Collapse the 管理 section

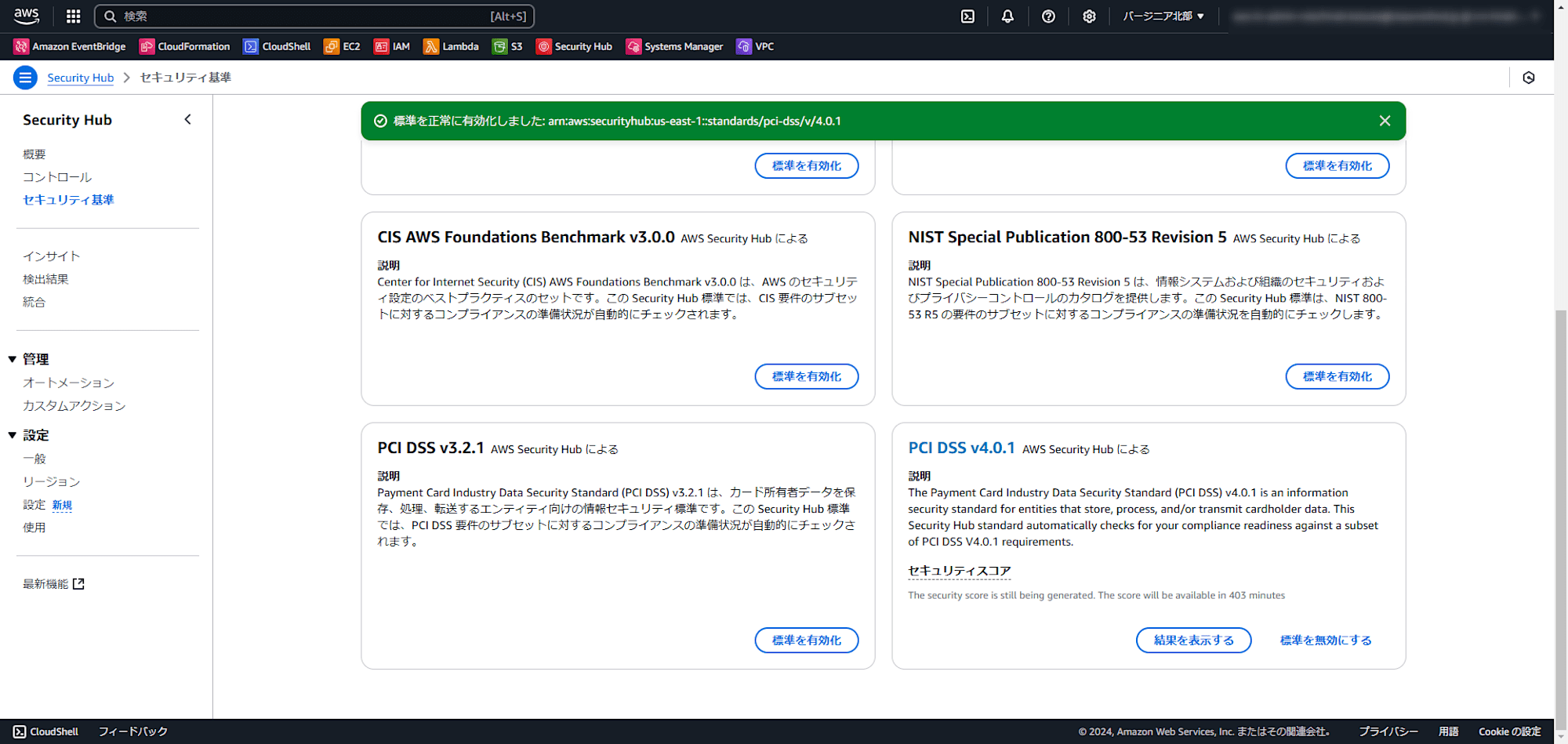click(x=13, y=359)
